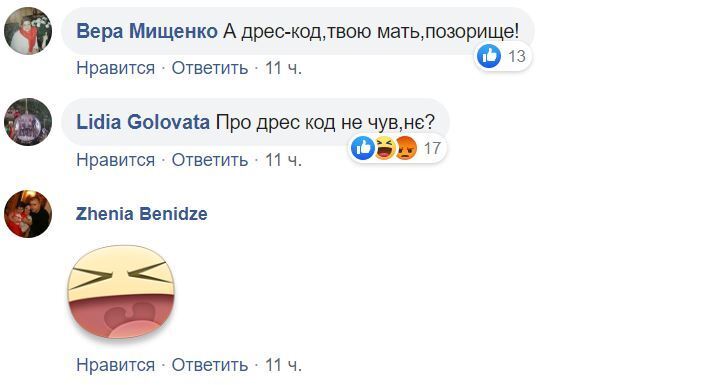Open the 11 ч. timestamp on Вера's comment
This screenshot has height=385, width=726.
pos(283,68)
